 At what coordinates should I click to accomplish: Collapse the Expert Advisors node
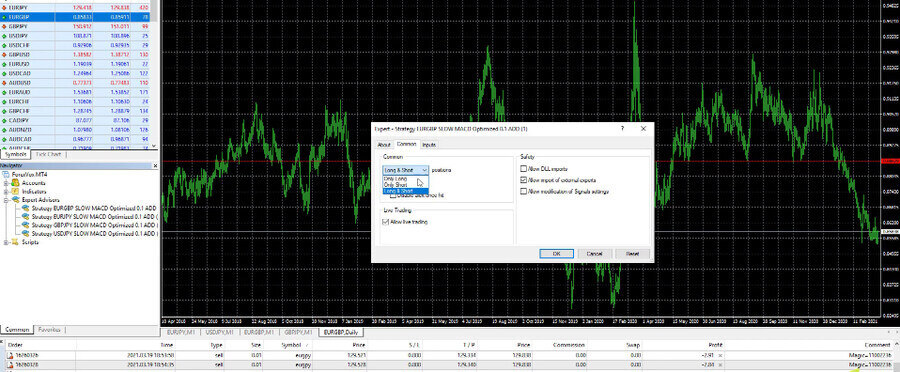point(6,200)
